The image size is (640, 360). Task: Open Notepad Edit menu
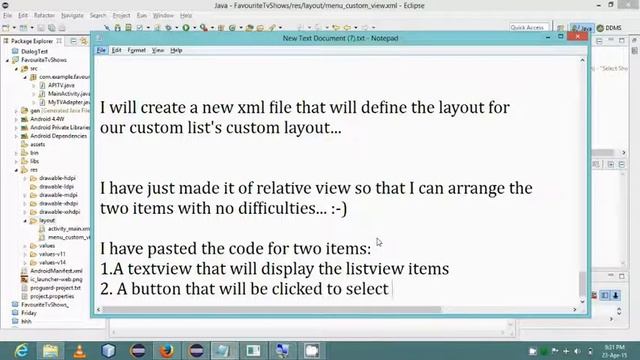(116, 50)
